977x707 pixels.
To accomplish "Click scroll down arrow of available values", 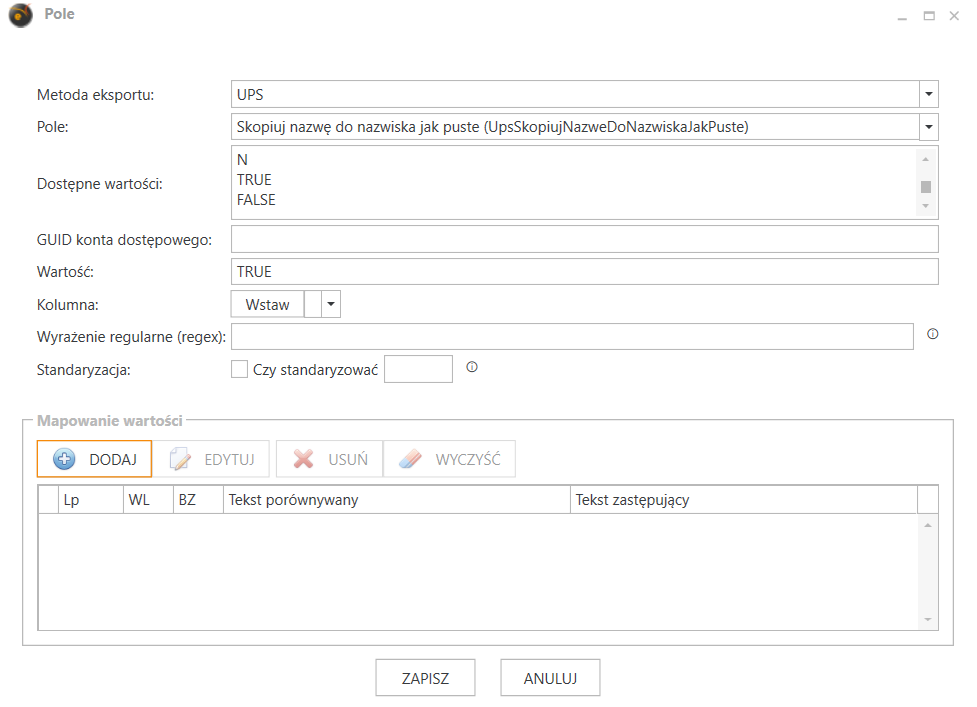I will 926,206.
